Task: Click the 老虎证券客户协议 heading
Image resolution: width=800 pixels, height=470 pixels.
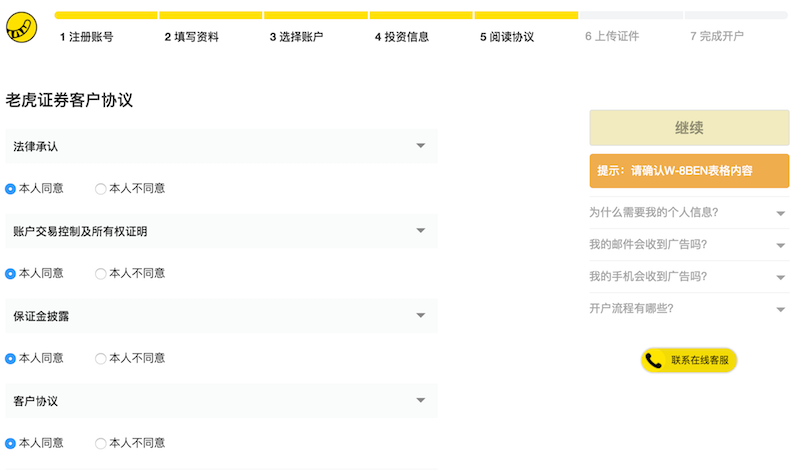Action: [x=69, y=100]
